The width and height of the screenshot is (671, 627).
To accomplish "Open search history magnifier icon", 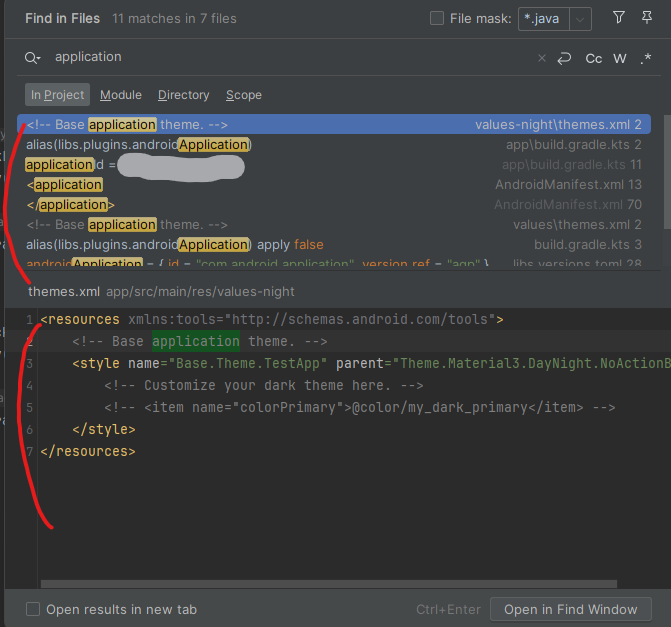I will pos(33,57).
